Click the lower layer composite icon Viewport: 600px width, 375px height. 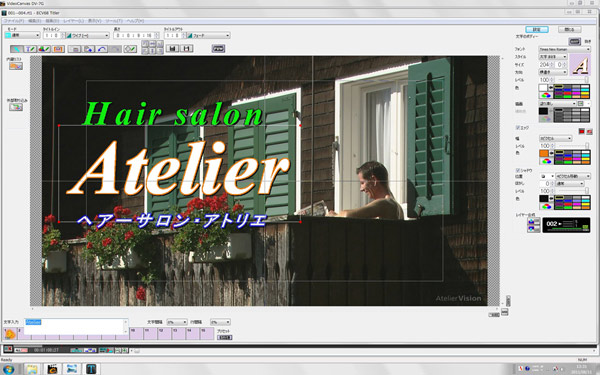coord(533,229)
